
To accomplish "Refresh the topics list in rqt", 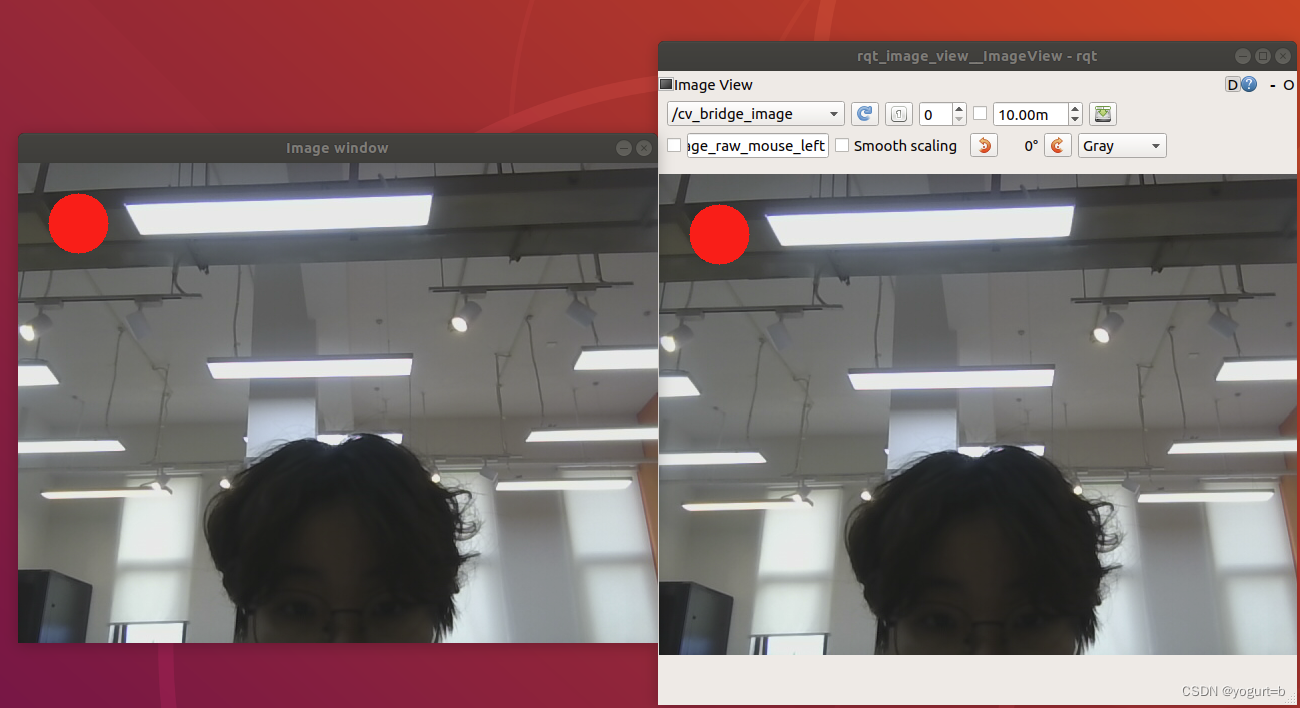I will (865, 114).
